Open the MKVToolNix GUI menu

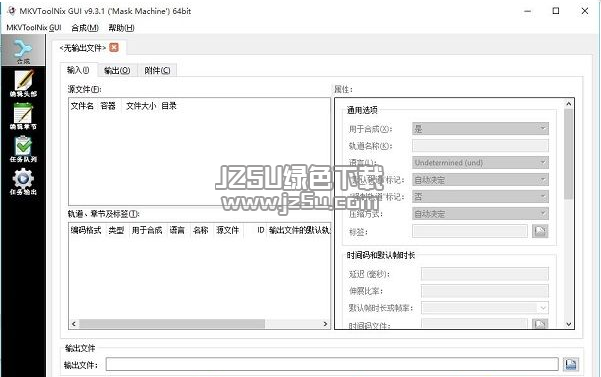[x=34, y=28]
